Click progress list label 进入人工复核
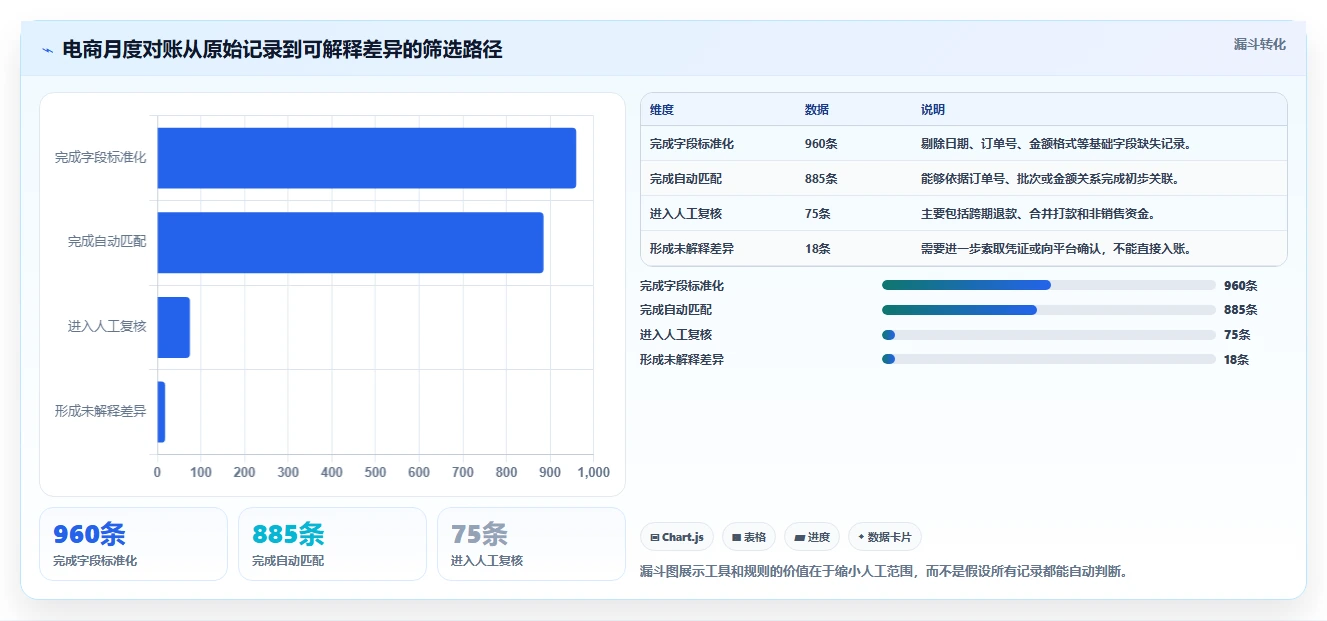 (x=676, y=335)
